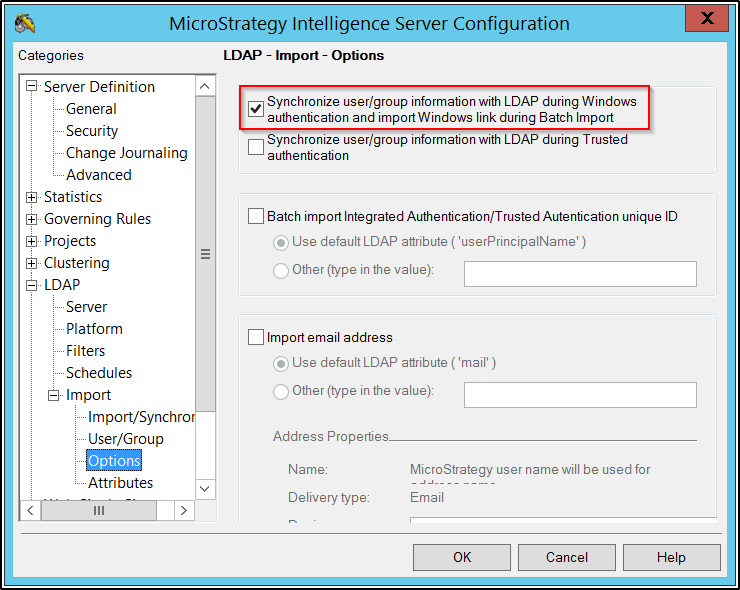
Task: Expand the Projects tree node
Action: click(32, 241)
